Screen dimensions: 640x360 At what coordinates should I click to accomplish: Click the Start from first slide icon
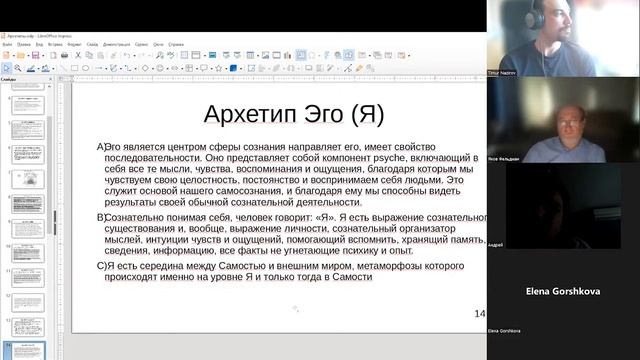coord(226,55)
